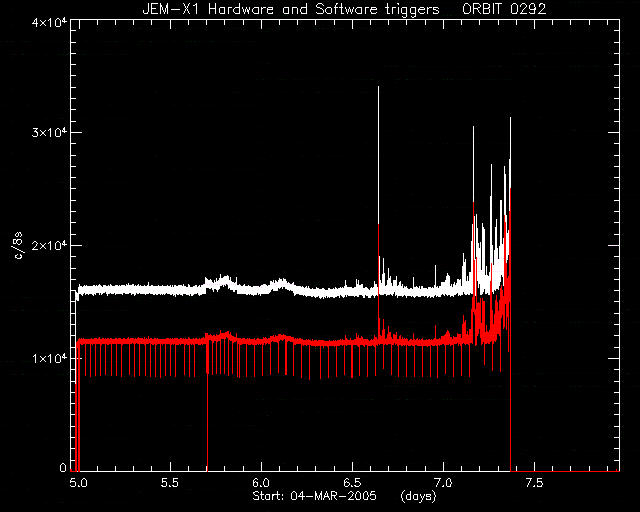Click the 3×10⁴ y-axis label

click(x=49, y=133)
